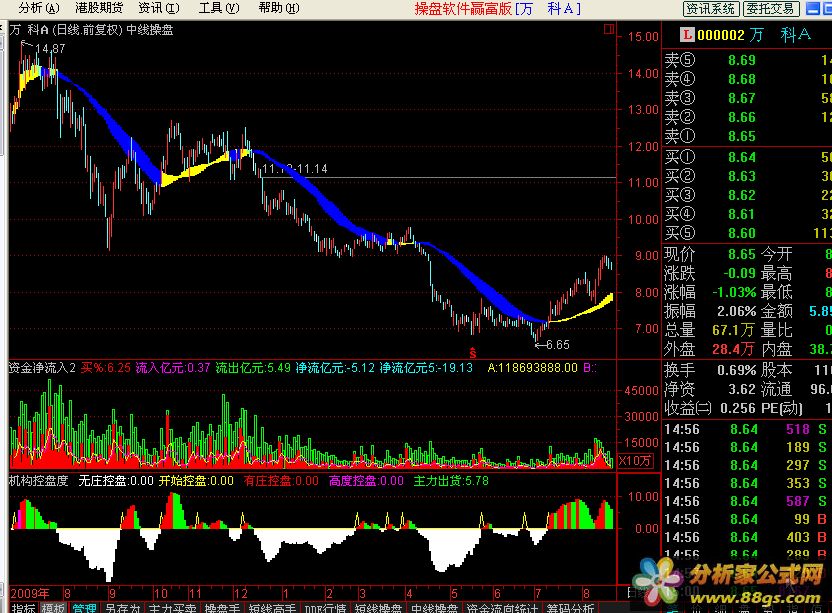
Task: Click the 买④ price 8.61
Action: (742, 214)
